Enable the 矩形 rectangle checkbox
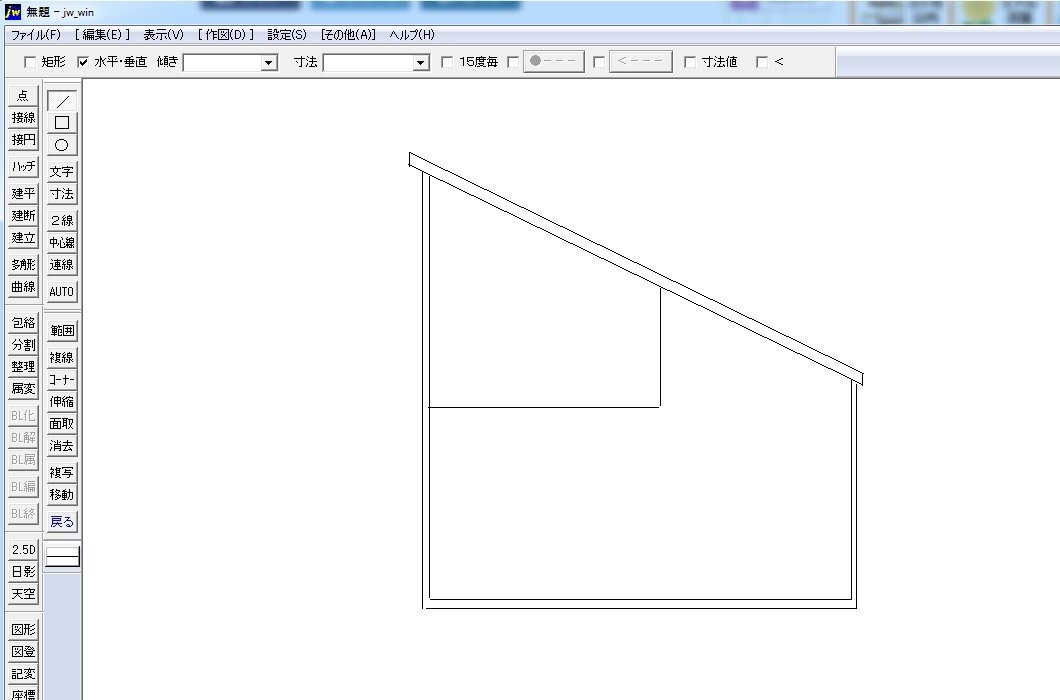Image resolution: width=1060 pixels, height=700 pixels. 30,62
